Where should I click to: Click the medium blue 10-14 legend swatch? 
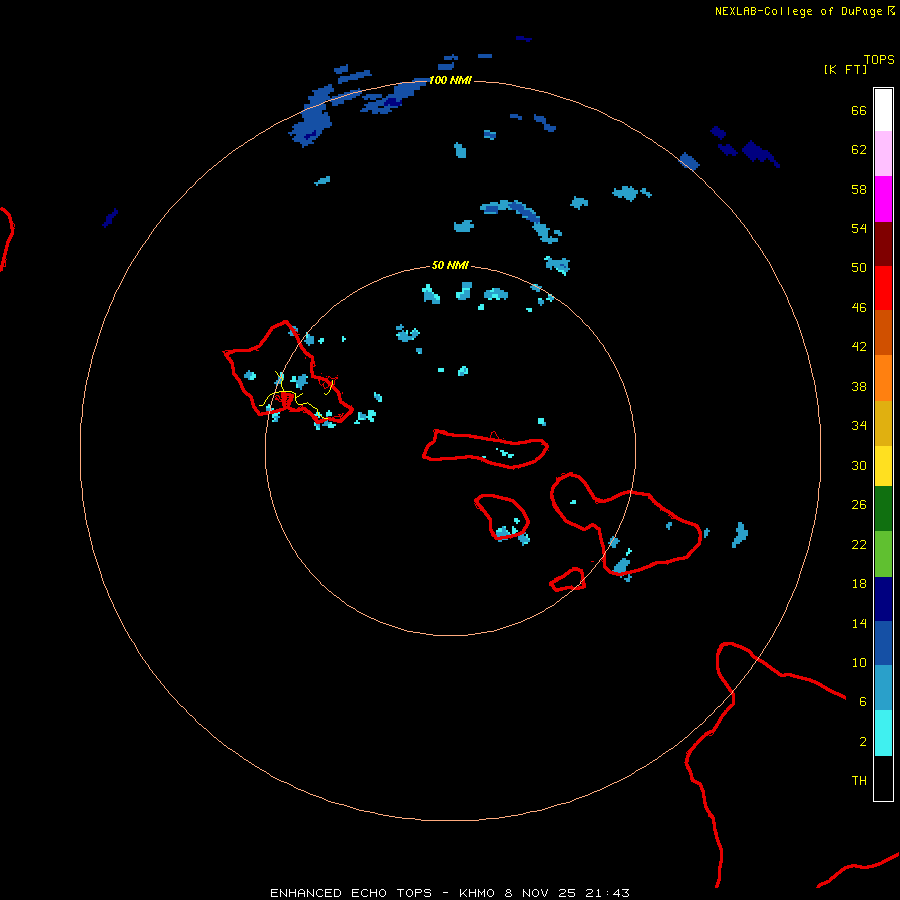tap(883, 643)
